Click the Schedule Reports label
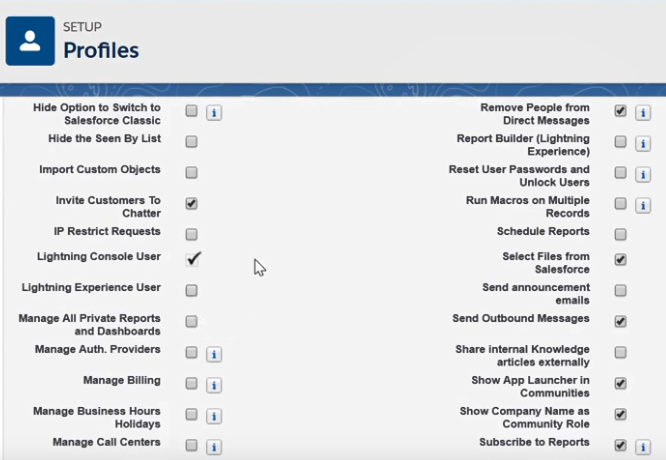The height and width of the screenshot is (460, 666). [543, 231]
